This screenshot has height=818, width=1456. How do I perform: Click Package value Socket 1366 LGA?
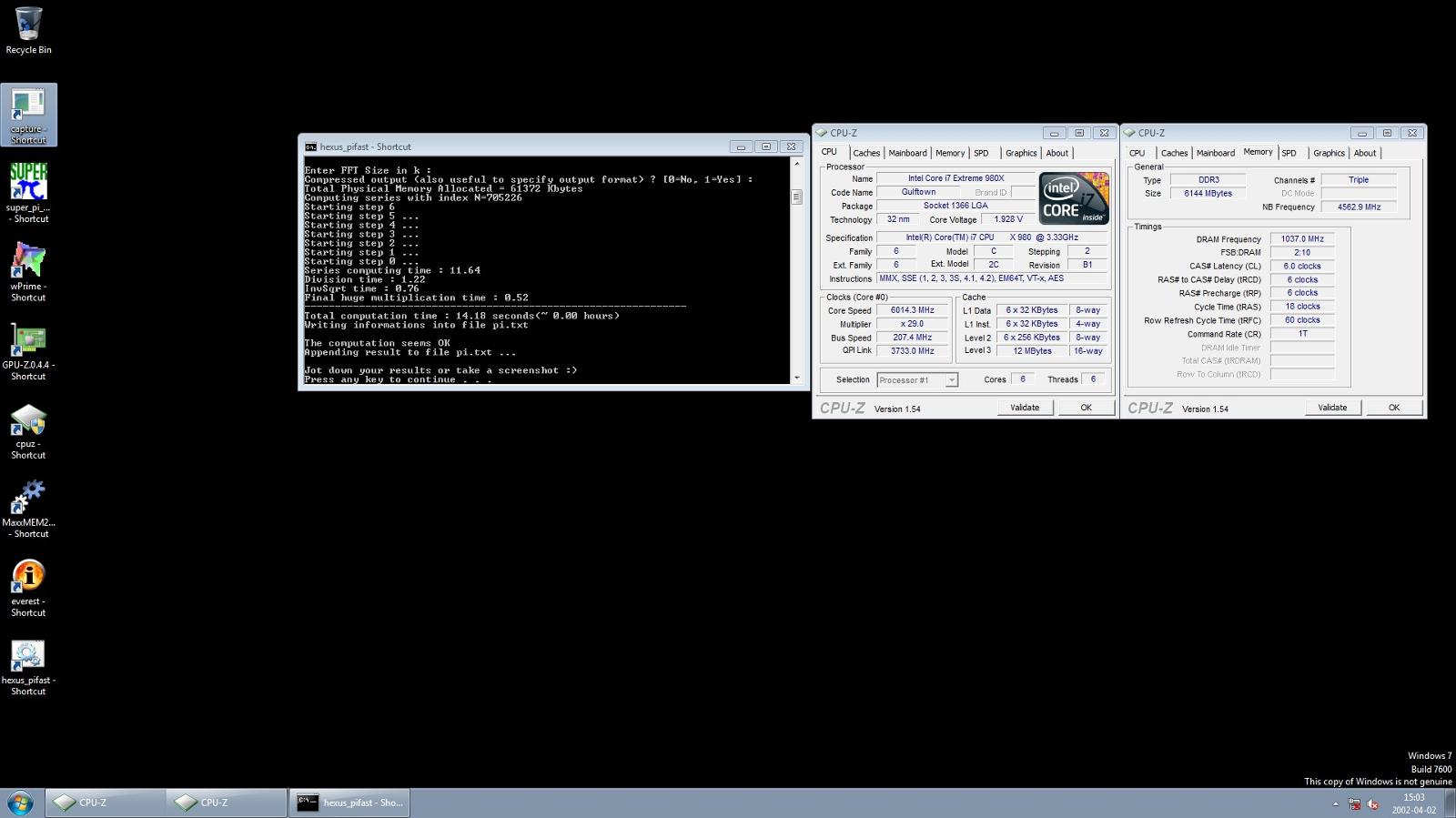click(x=955, y=206)
